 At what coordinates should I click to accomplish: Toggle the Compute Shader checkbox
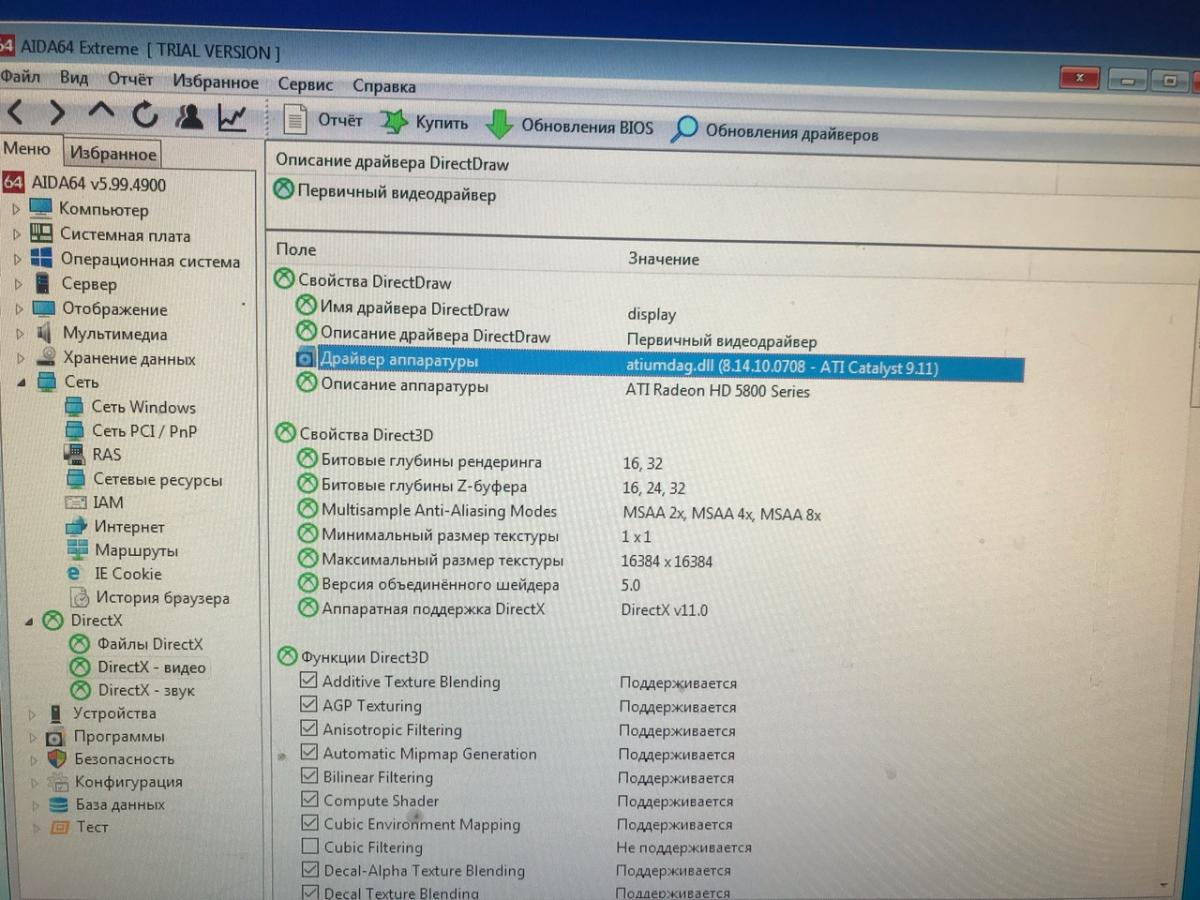(x=309, y=800)
